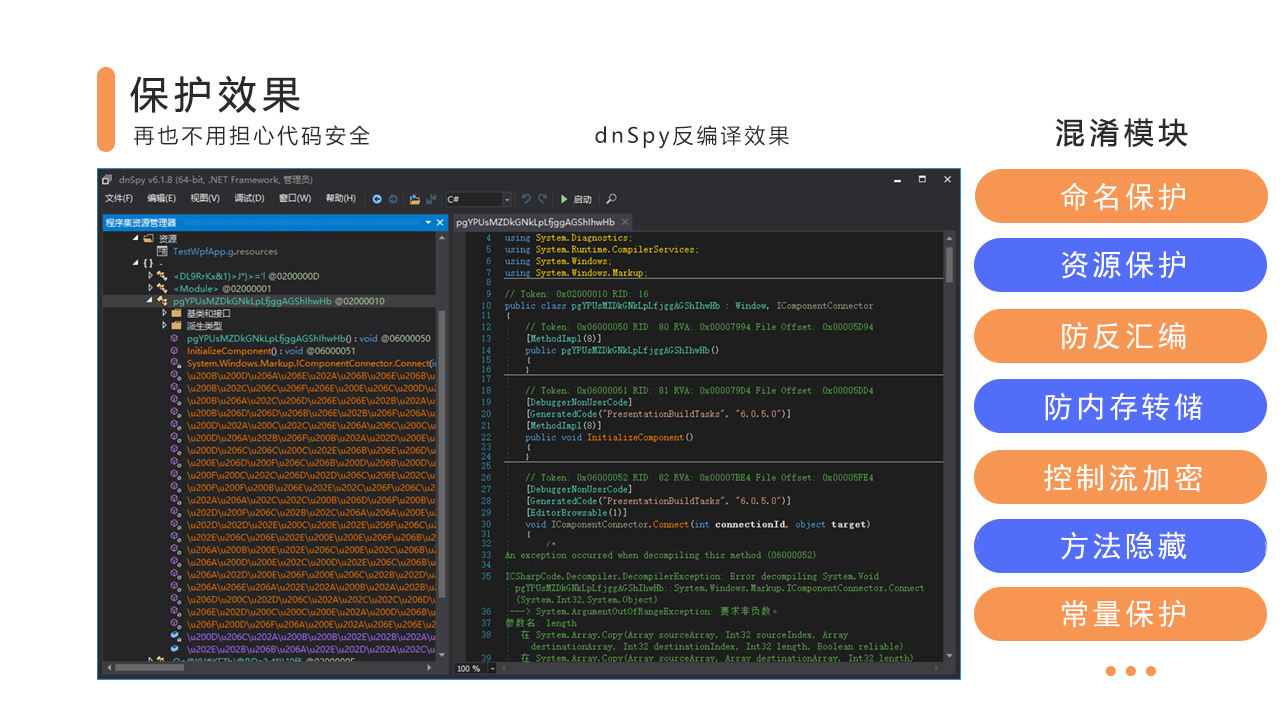The height and width of the screenshot is (720, 1280).
Task: Open the 文件(F) menu
Action: point(119,199)
